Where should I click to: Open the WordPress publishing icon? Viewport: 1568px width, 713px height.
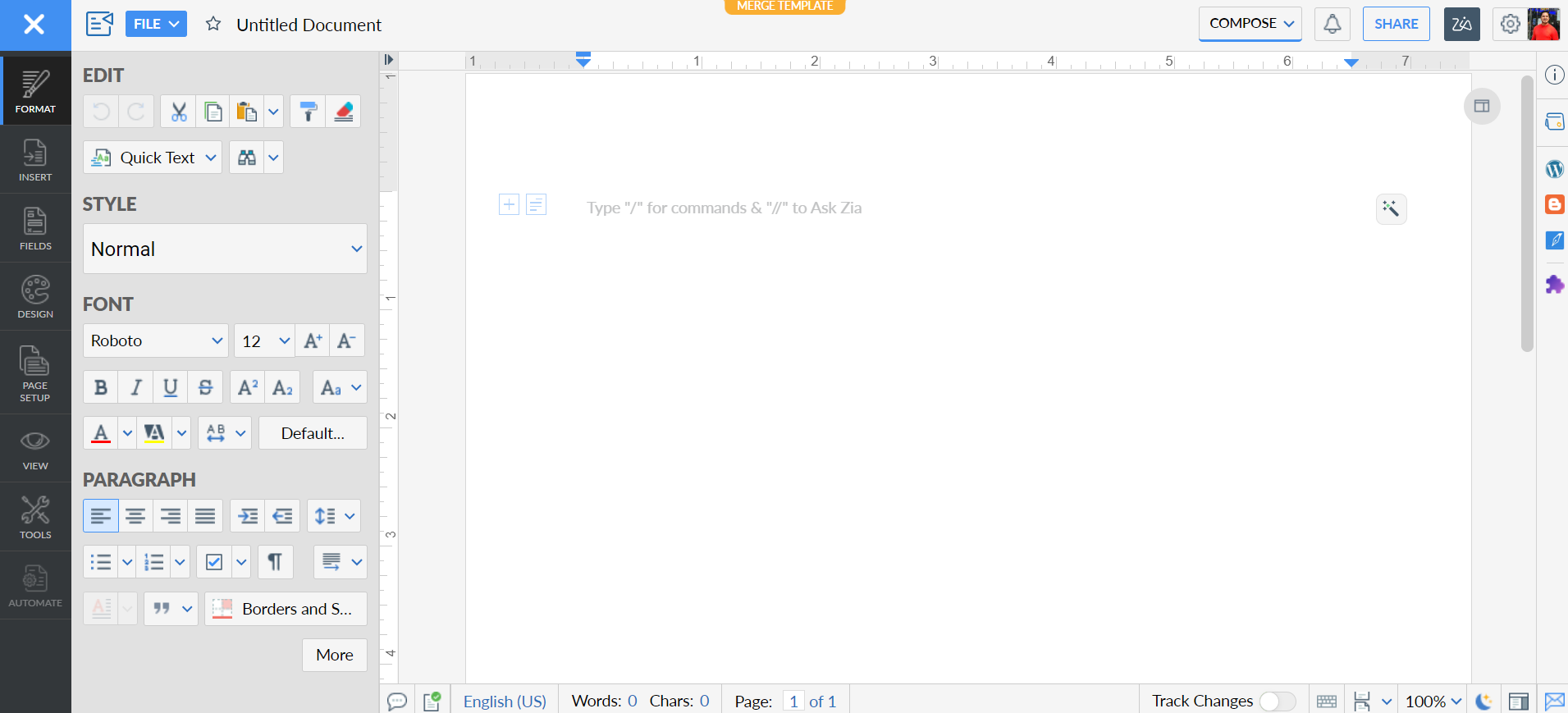pos(1554,169)
